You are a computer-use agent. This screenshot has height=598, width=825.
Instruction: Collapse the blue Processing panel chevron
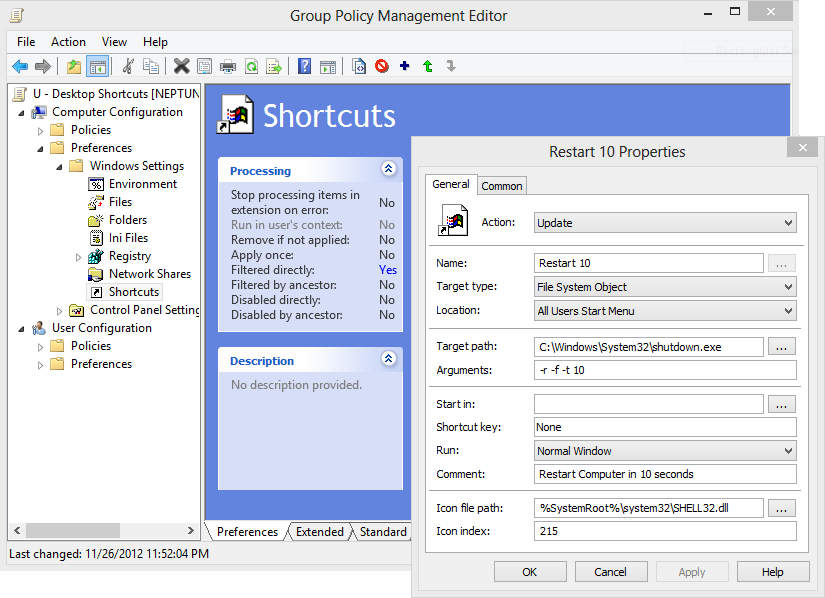coord(388,169)
